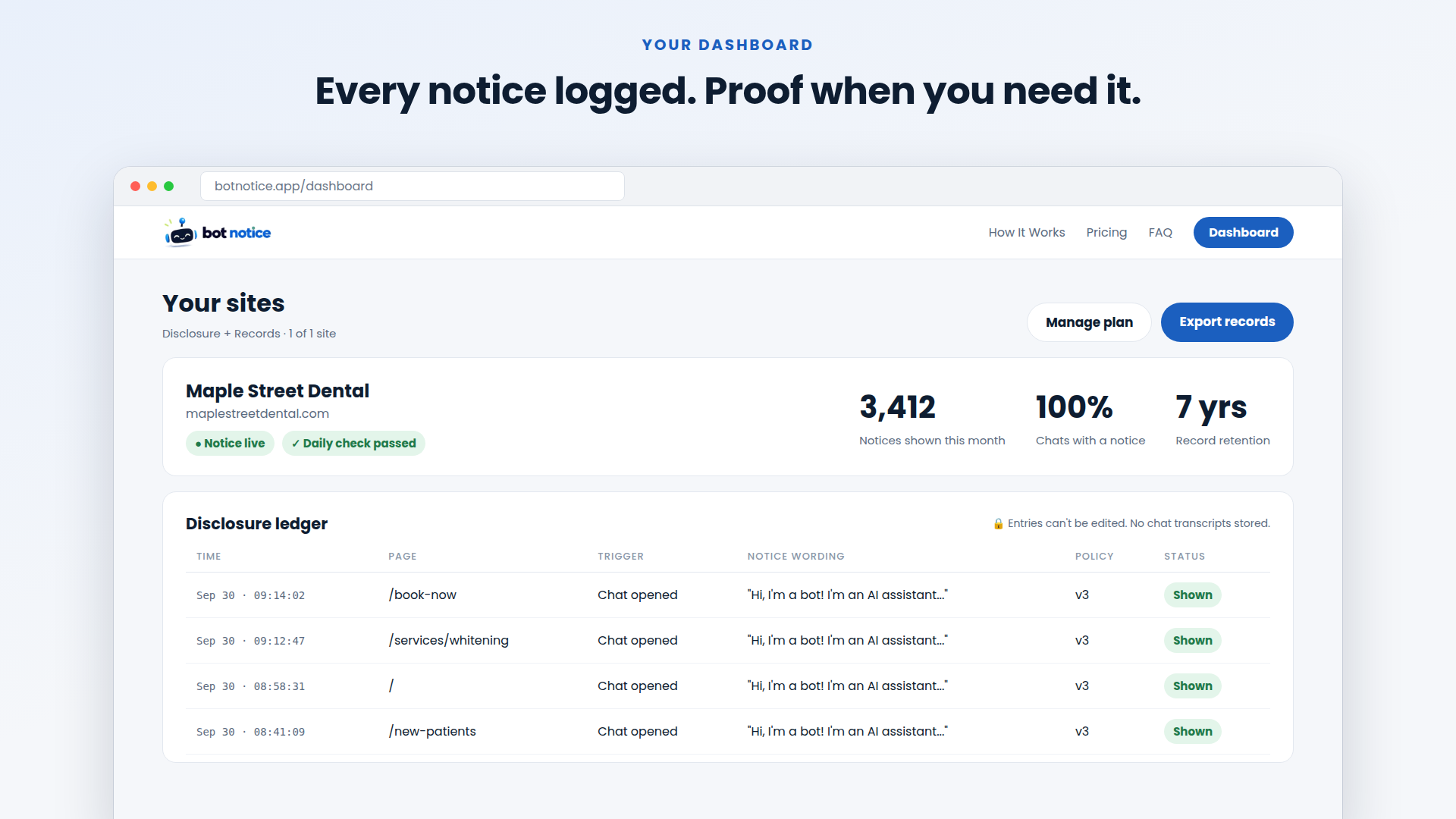Click the Sep 30 08:58:31 timestamp
This screenshot has width=1456, height=819.
click(x=250, y=687)
